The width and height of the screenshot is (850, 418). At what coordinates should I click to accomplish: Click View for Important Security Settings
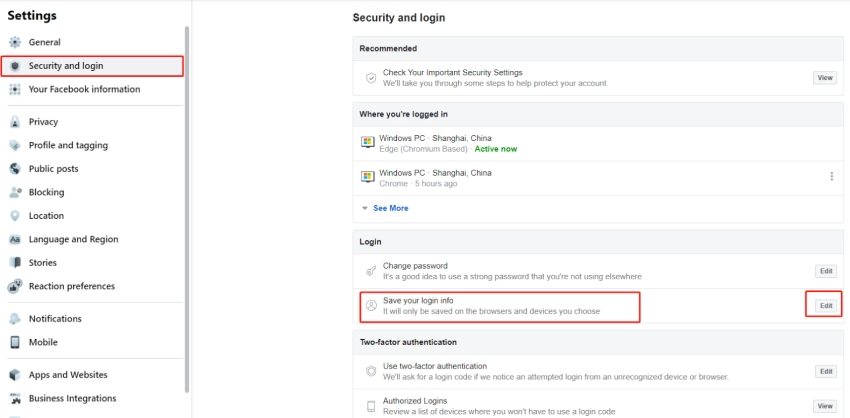point(825,77)
